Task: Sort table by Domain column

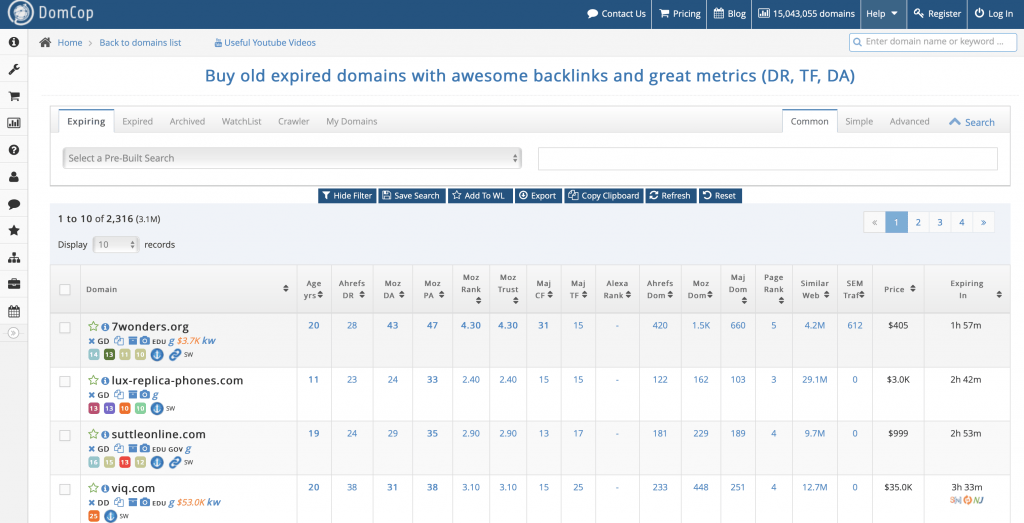Action: coord(188,289)
